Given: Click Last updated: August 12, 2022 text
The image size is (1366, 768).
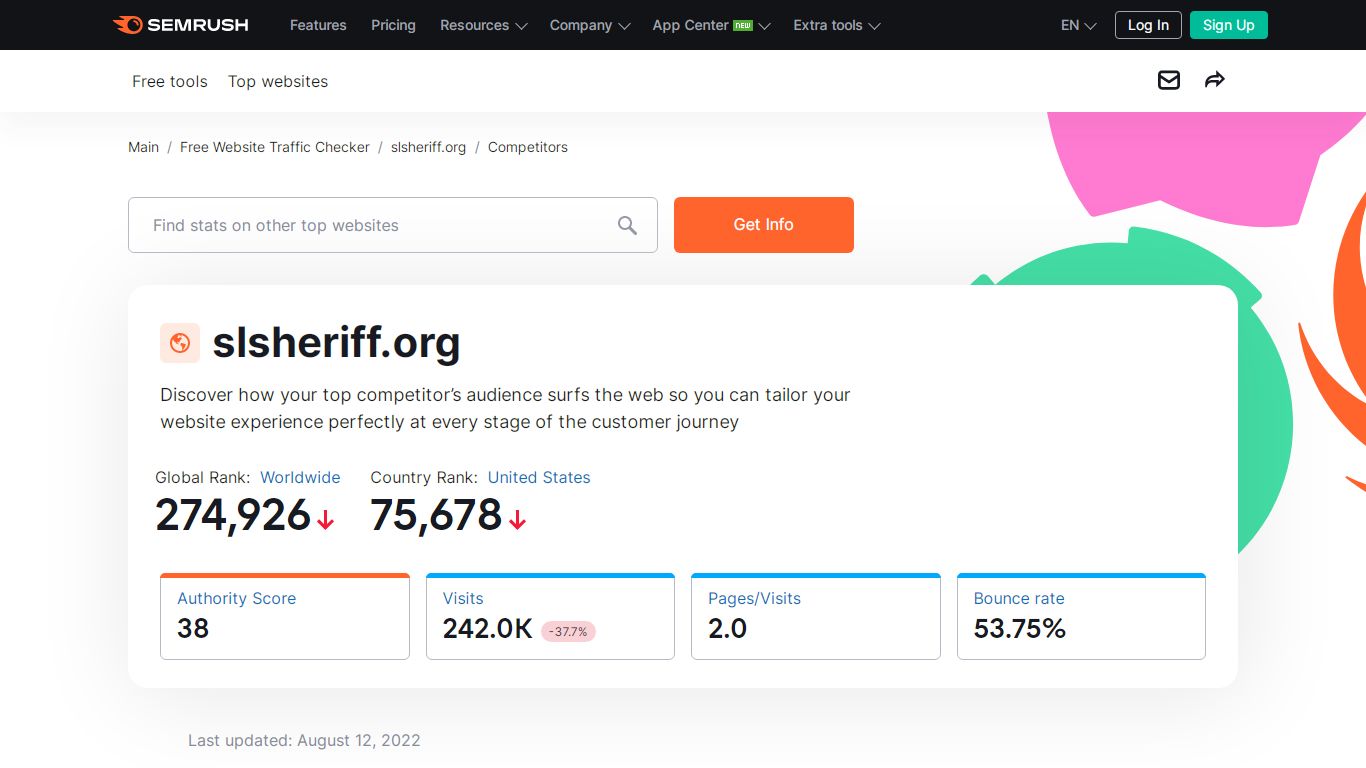Looking at the screenshot, I should (x=304, y=740).
